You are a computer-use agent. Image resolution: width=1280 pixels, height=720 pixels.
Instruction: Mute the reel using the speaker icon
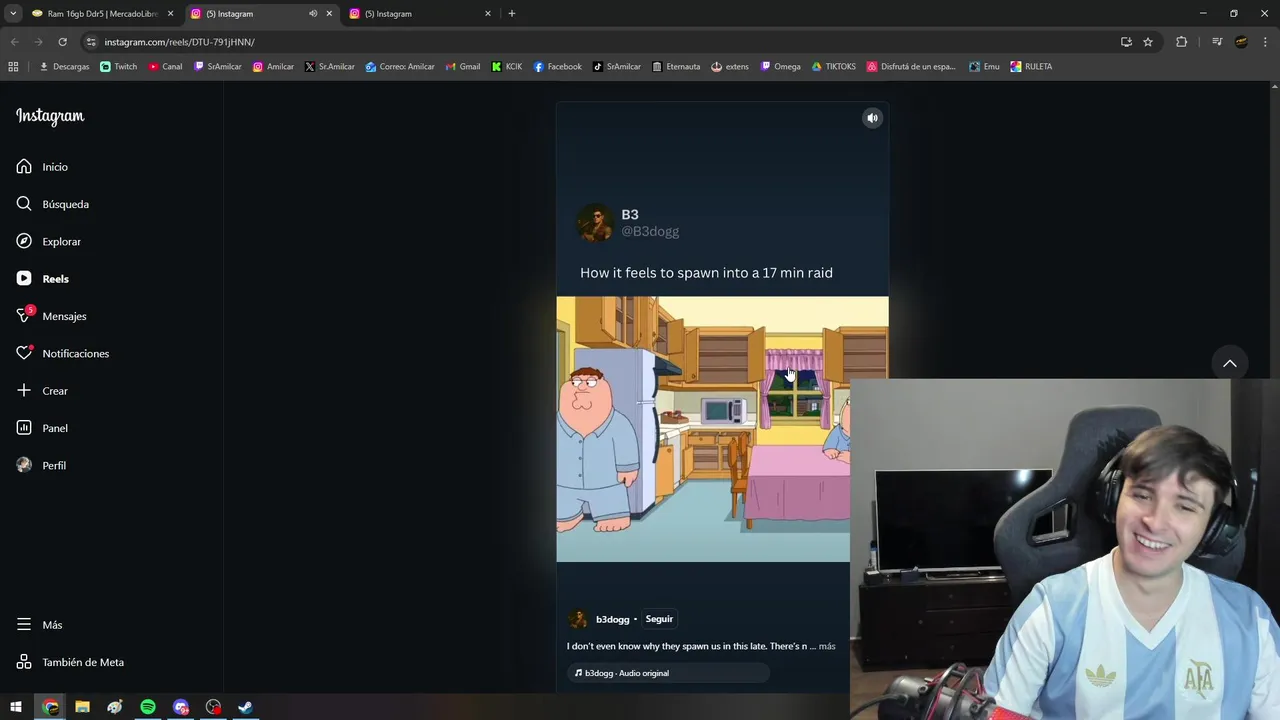tap(872, 118)
